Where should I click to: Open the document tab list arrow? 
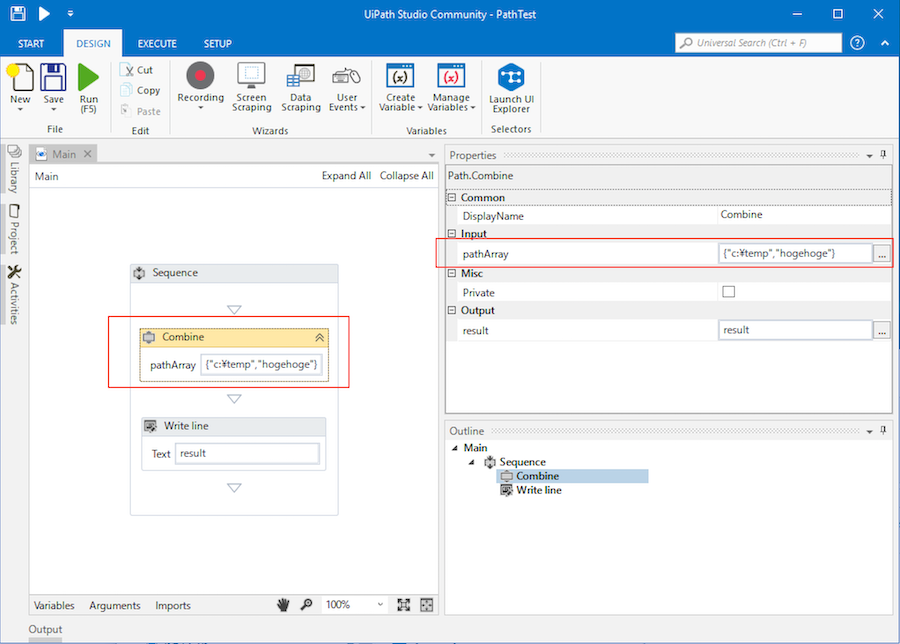click(x=432, y=155)
